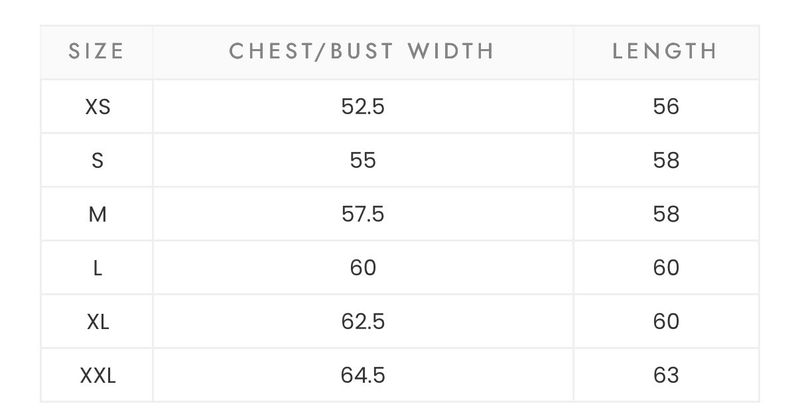The height and width of the screenshot is (418, 800).
Task: Click the 55 chest width value
Action: tap(363, 160)
